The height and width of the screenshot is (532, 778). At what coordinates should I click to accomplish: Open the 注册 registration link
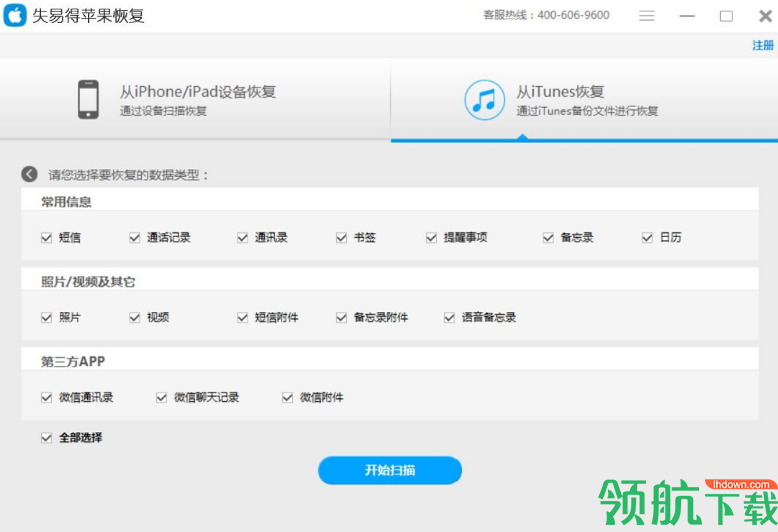[763, 45]
